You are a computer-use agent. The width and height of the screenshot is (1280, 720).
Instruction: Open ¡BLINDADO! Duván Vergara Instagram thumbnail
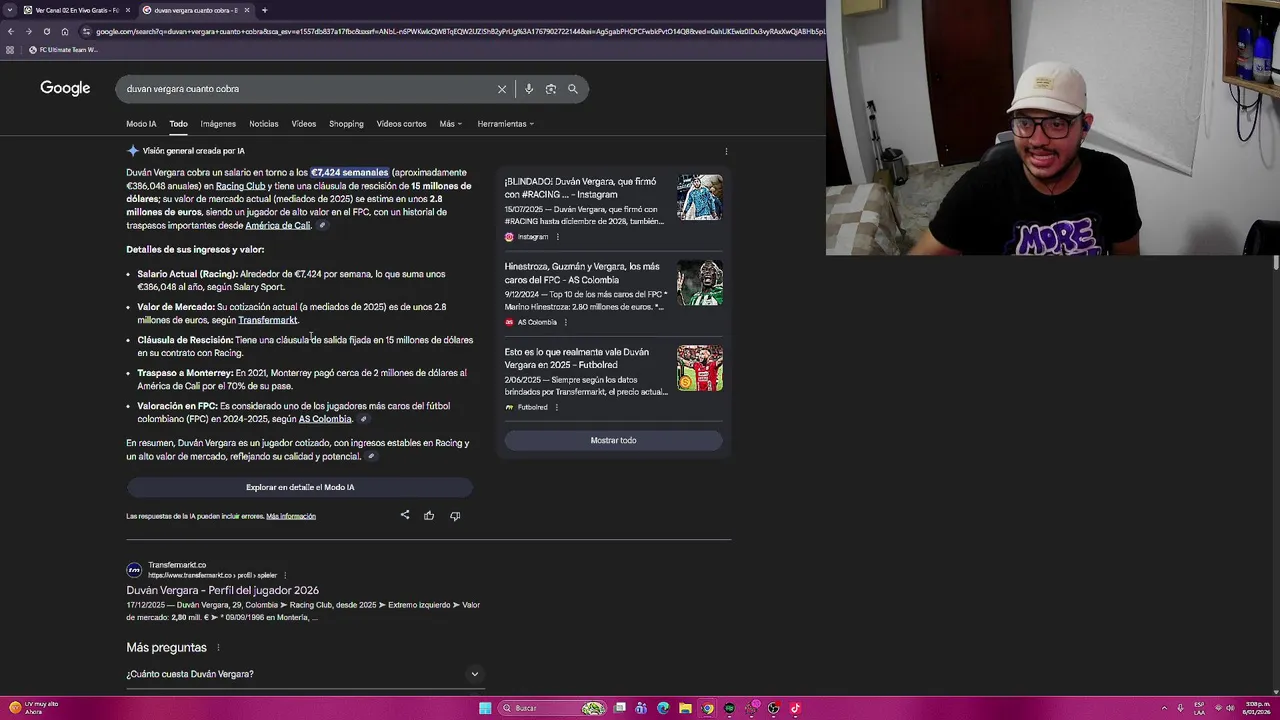pos(699,198)
